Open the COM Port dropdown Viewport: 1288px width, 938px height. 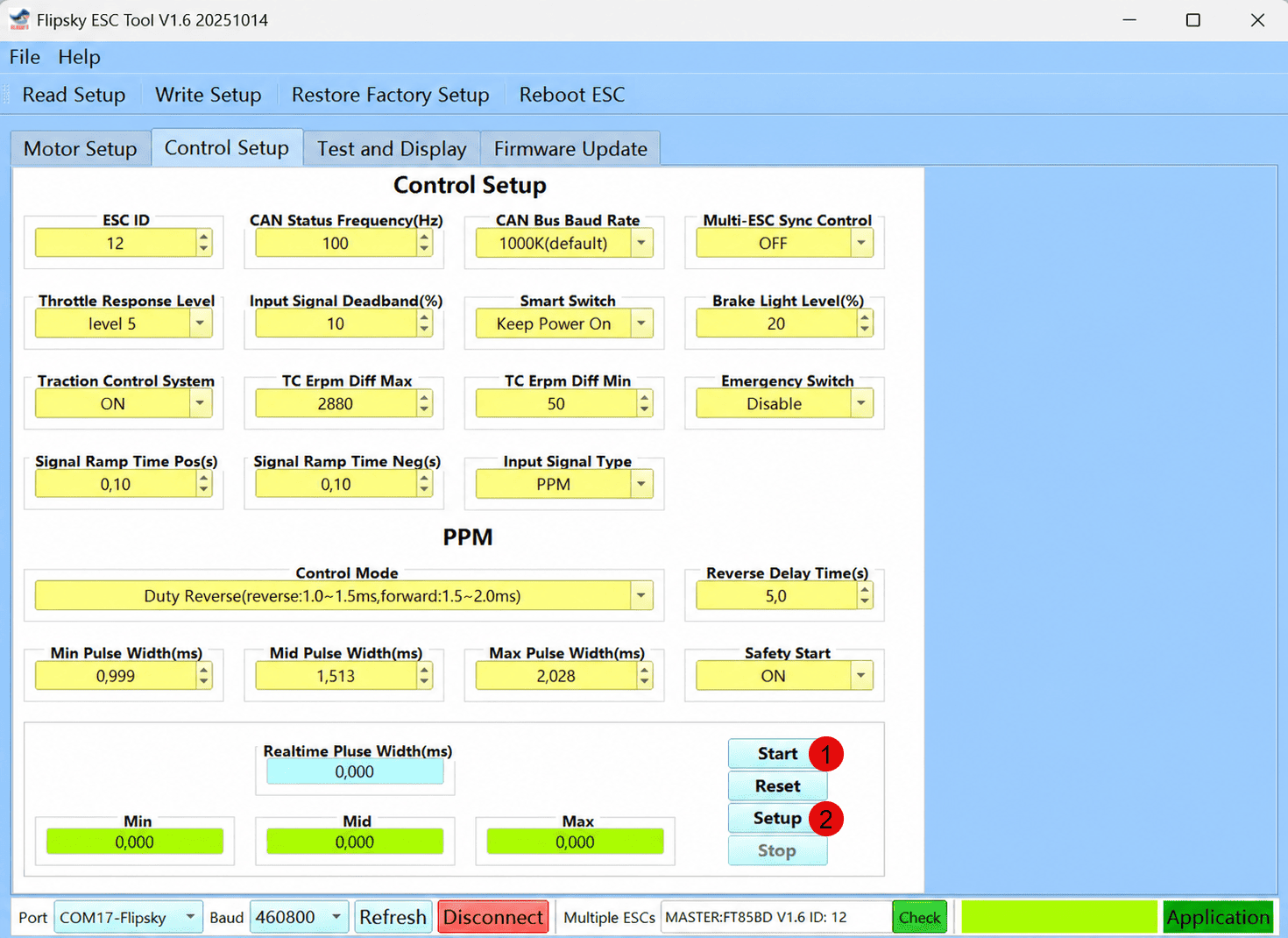tap(128, 918)
